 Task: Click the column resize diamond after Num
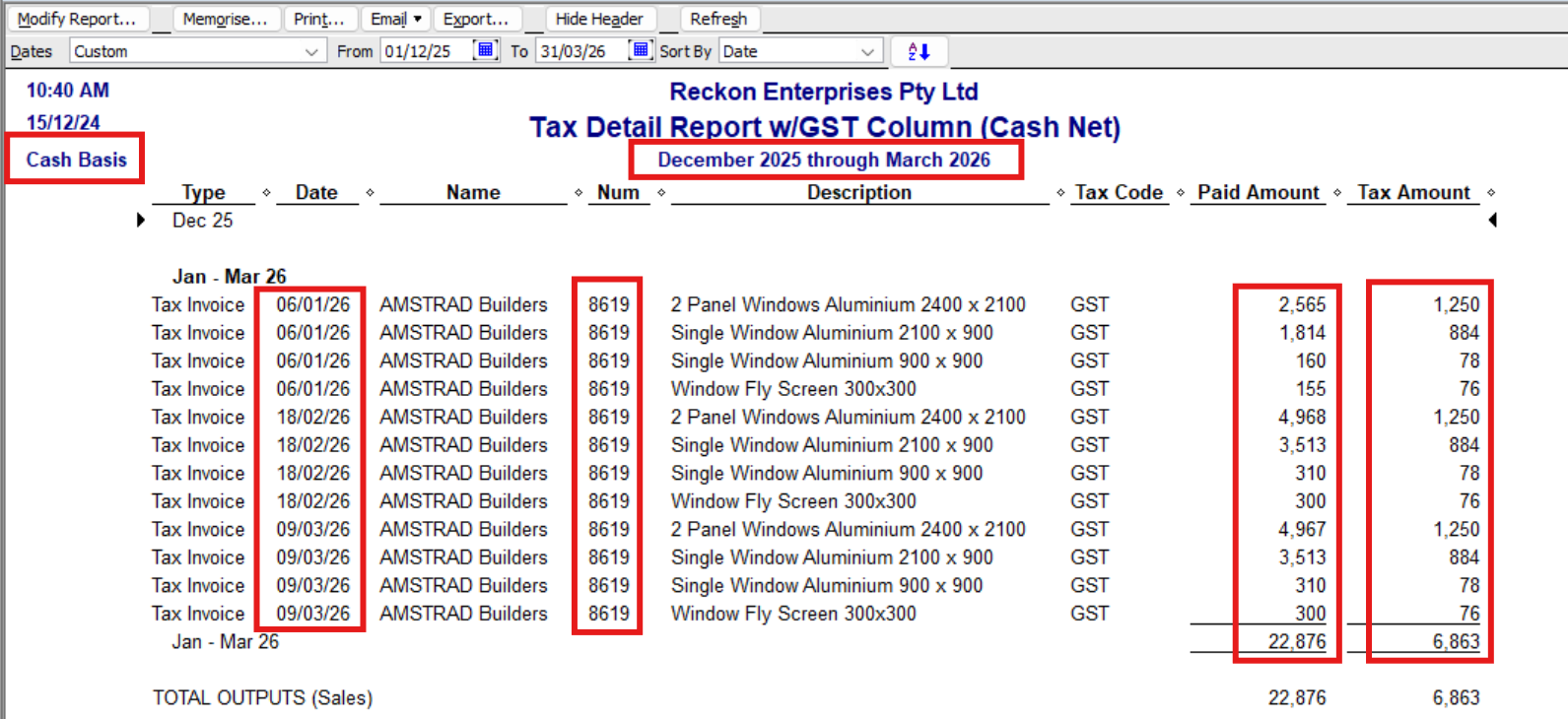(x=661, y=192)
